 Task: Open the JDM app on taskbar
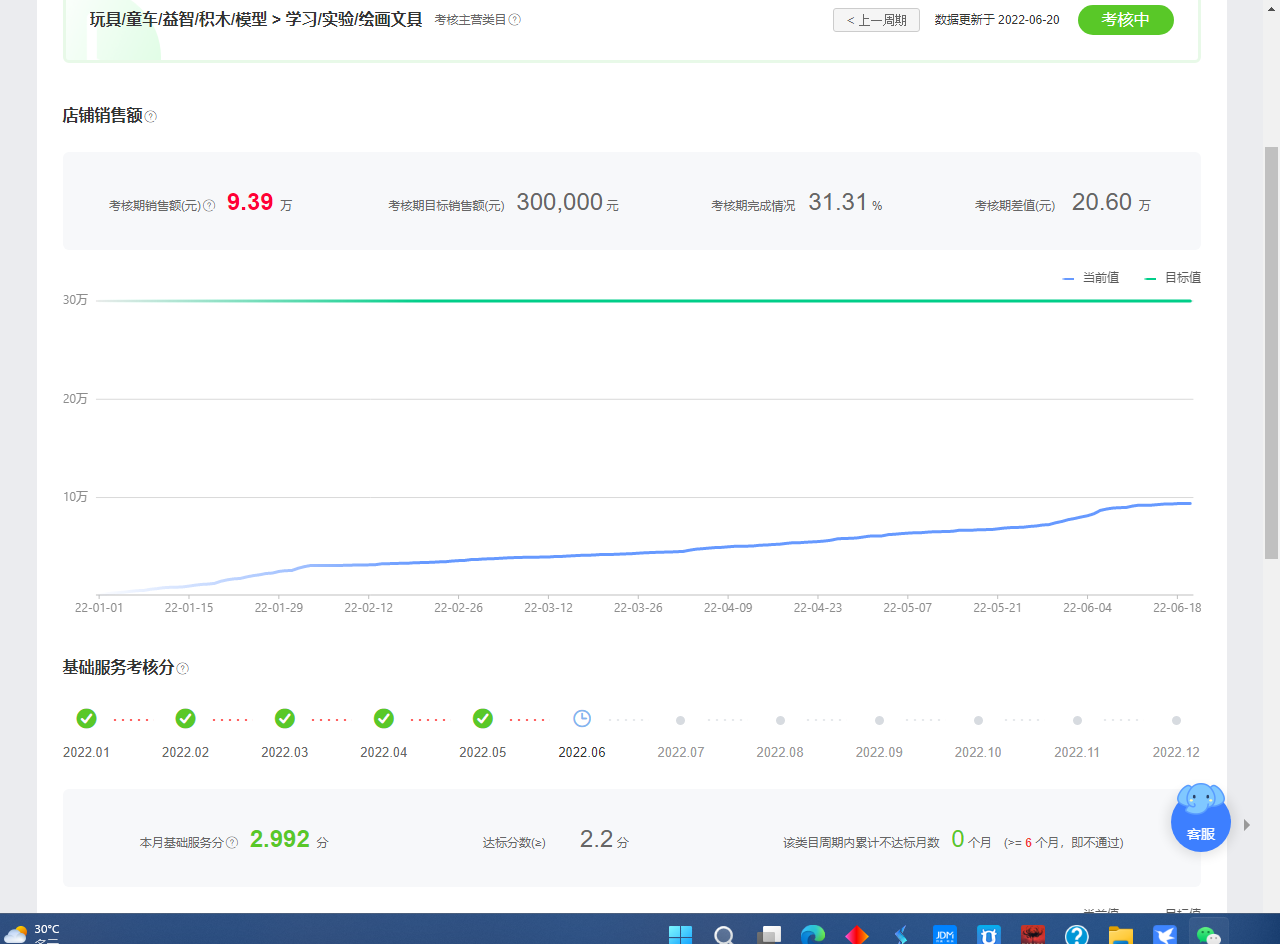click(945, 935)
